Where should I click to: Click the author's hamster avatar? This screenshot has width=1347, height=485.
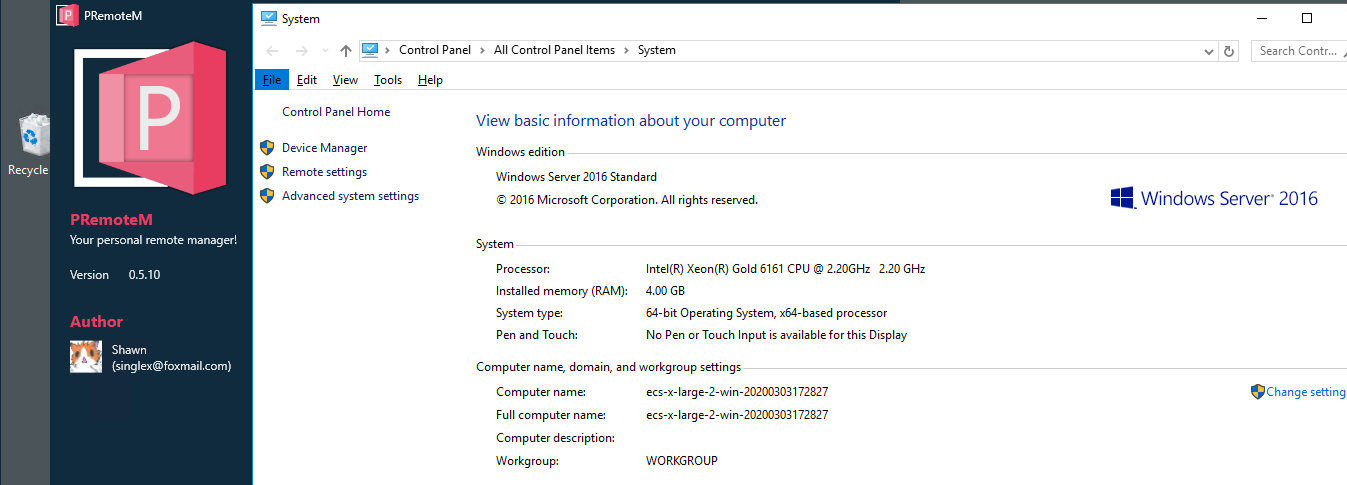click(x=86, y=357)
